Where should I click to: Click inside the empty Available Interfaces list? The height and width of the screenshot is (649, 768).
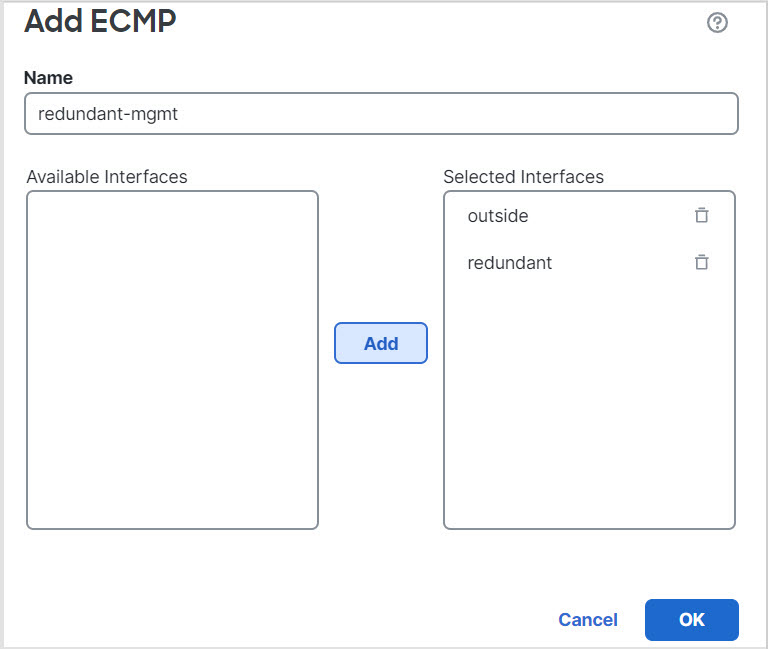coord(172,360)
